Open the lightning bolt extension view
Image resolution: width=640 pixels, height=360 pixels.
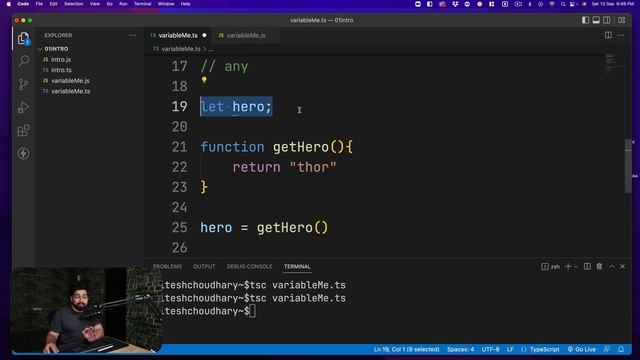[24, 153]
